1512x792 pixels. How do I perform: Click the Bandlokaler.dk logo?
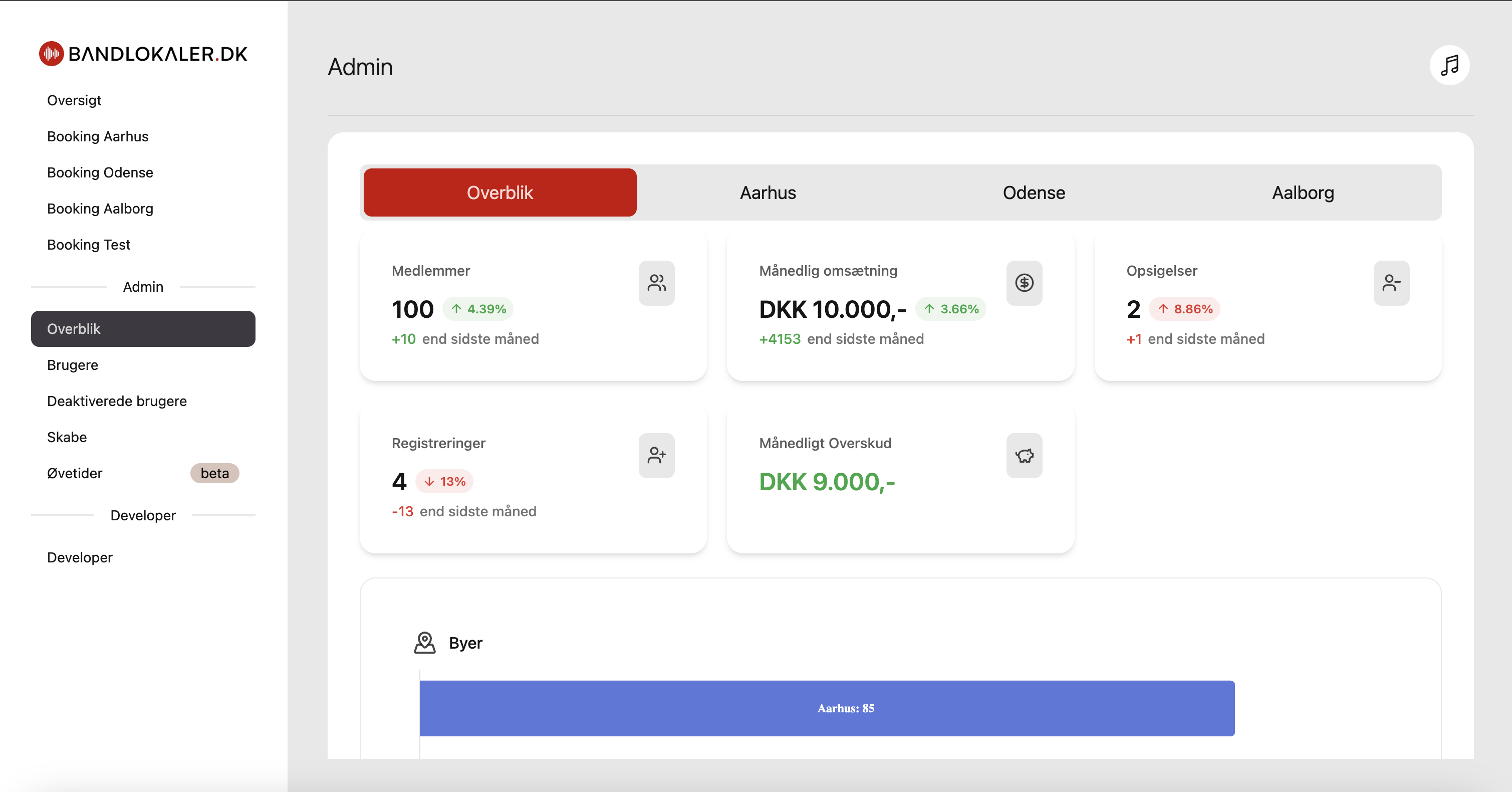pyautogui.click(x=143, y=54)
